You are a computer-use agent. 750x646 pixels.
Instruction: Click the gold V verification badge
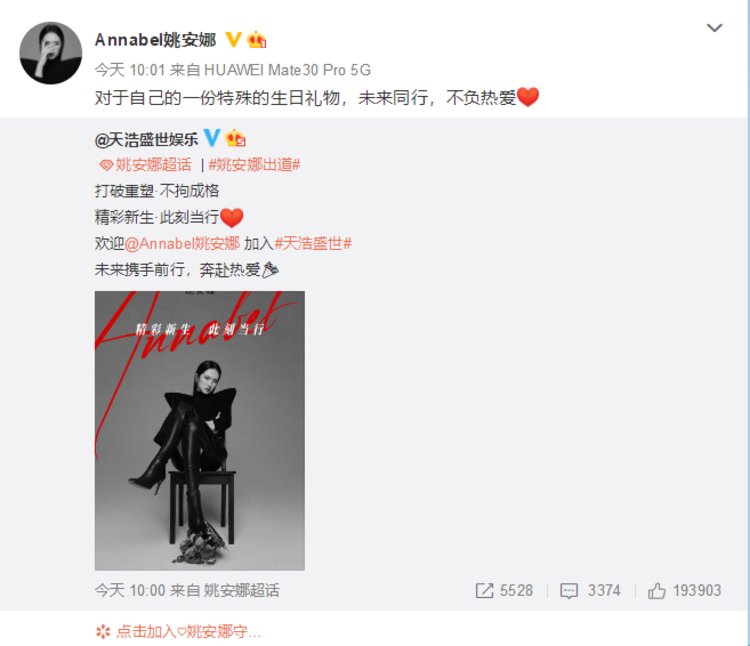233,39
